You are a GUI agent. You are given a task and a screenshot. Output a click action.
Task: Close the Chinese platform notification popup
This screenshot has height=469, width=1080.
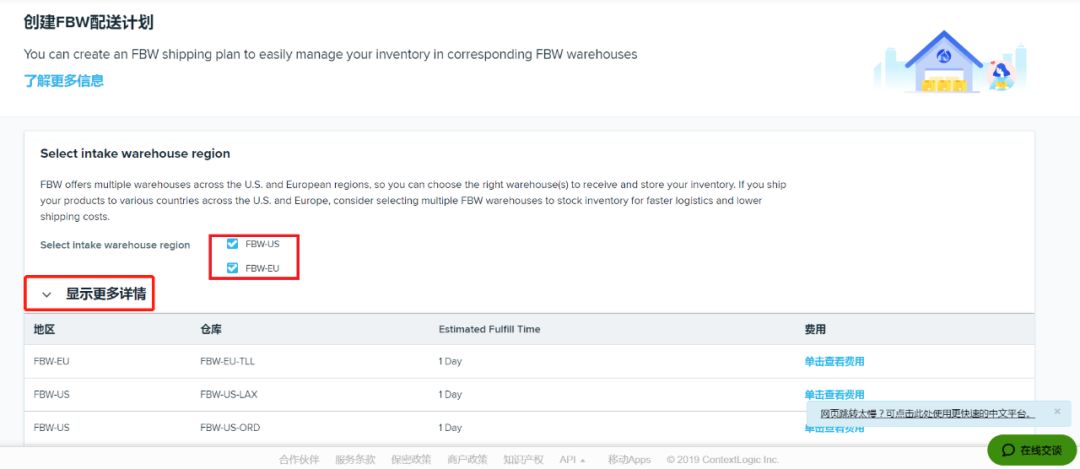click(x=1057, y=411)
